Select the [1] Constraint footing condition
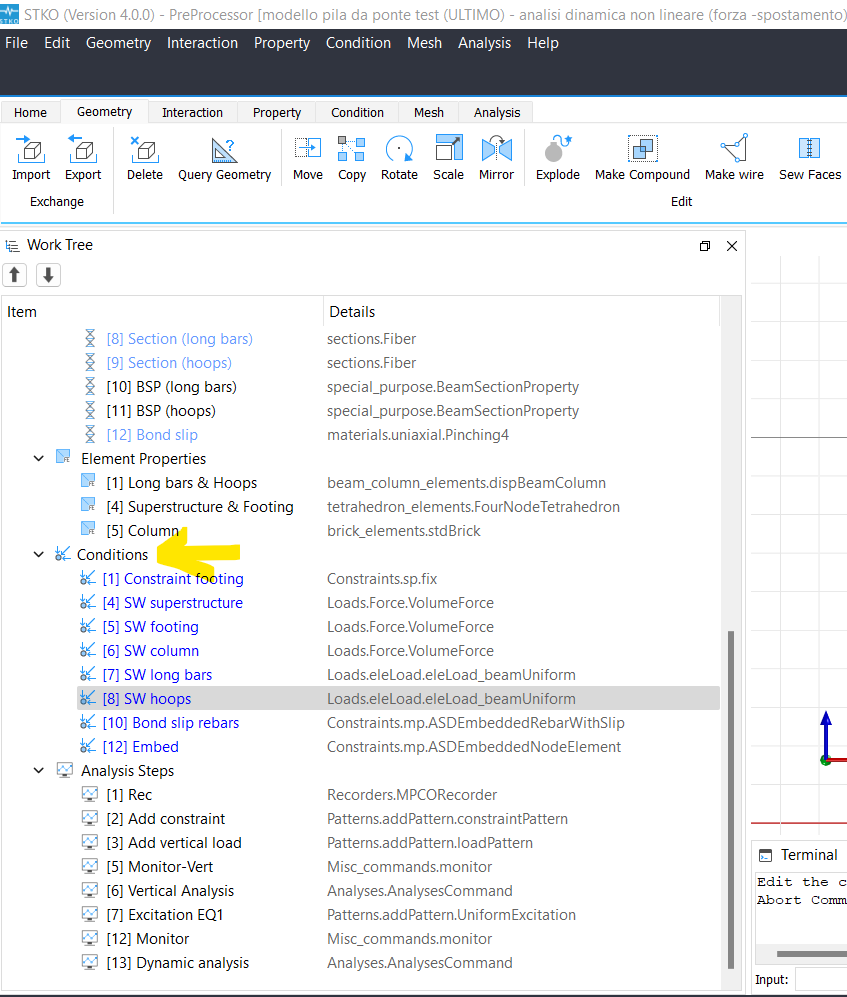 (x=173, y=579)
